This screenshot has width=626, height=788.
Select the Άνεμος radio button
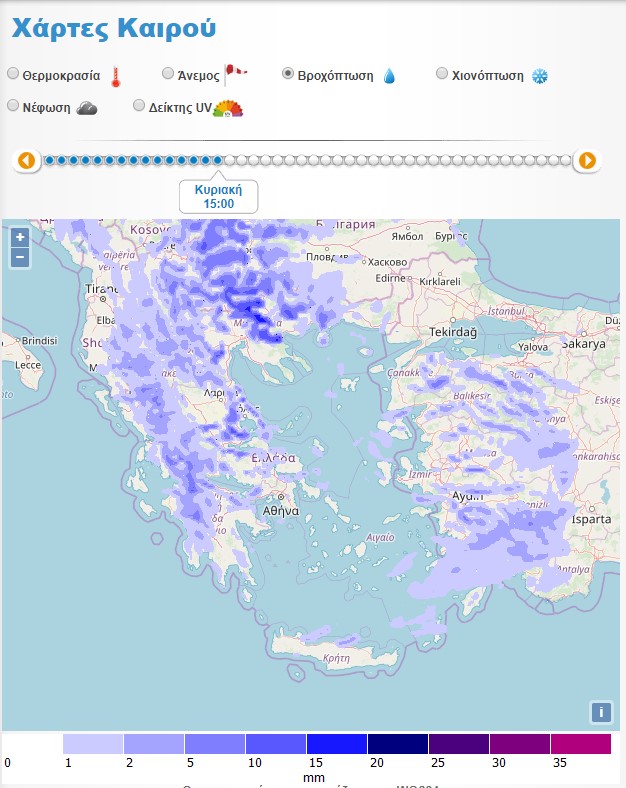[168, 74]
